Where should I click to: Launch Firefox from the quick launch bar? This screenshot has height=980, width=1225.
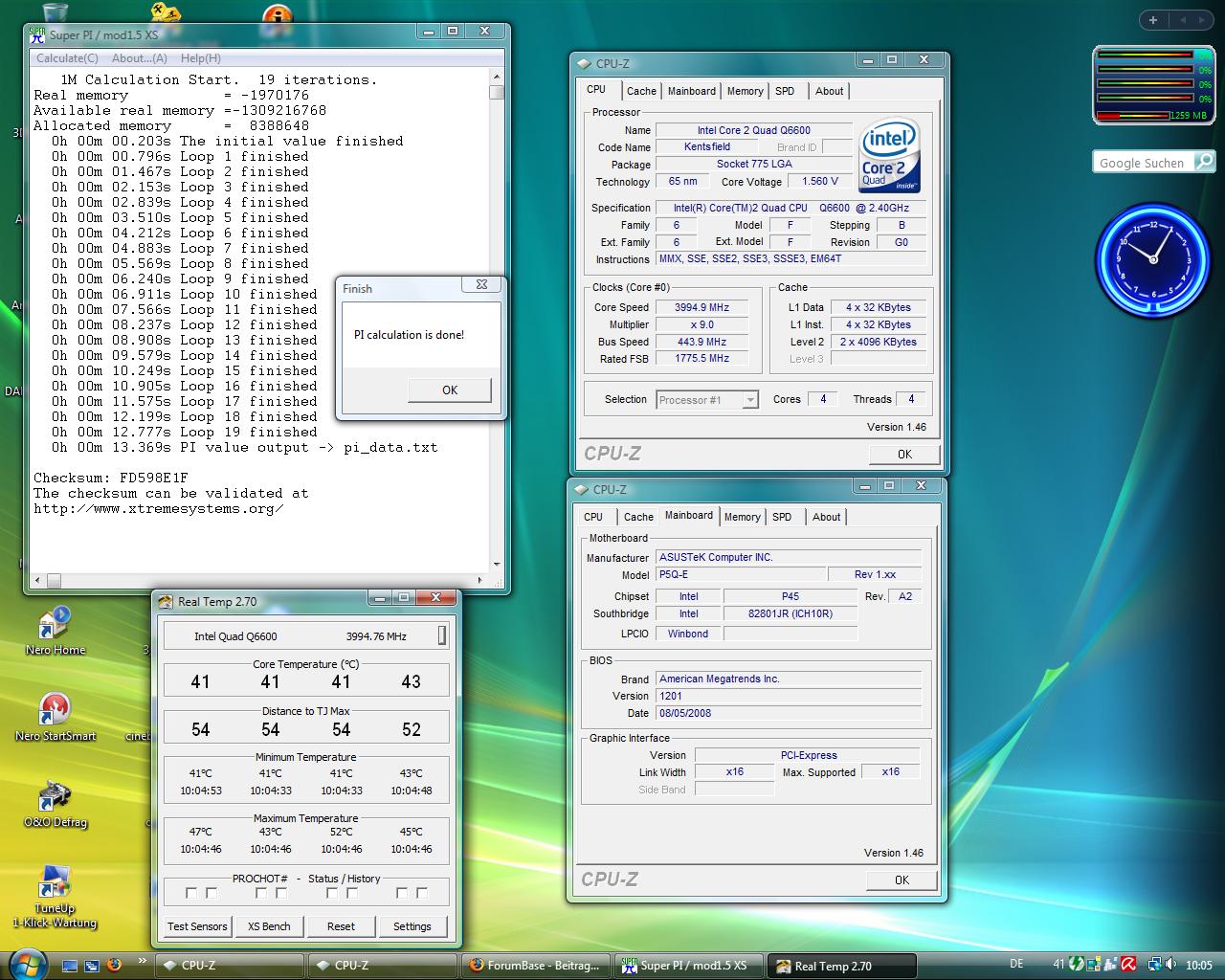(114, 965)
